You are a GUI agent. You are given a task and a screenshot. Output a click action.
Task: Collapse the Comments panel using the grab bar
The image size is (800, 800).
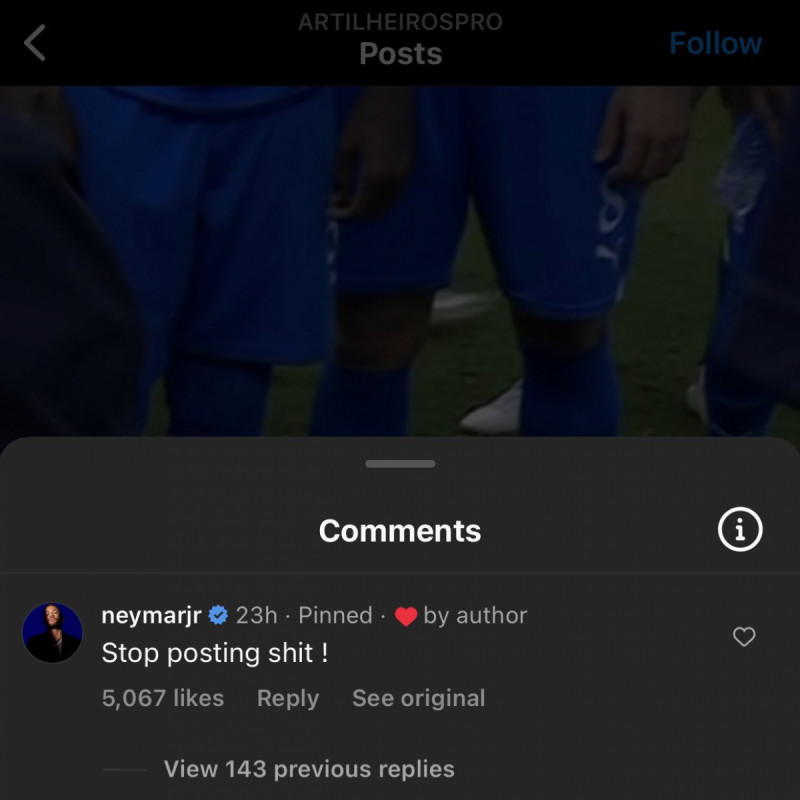400,463
